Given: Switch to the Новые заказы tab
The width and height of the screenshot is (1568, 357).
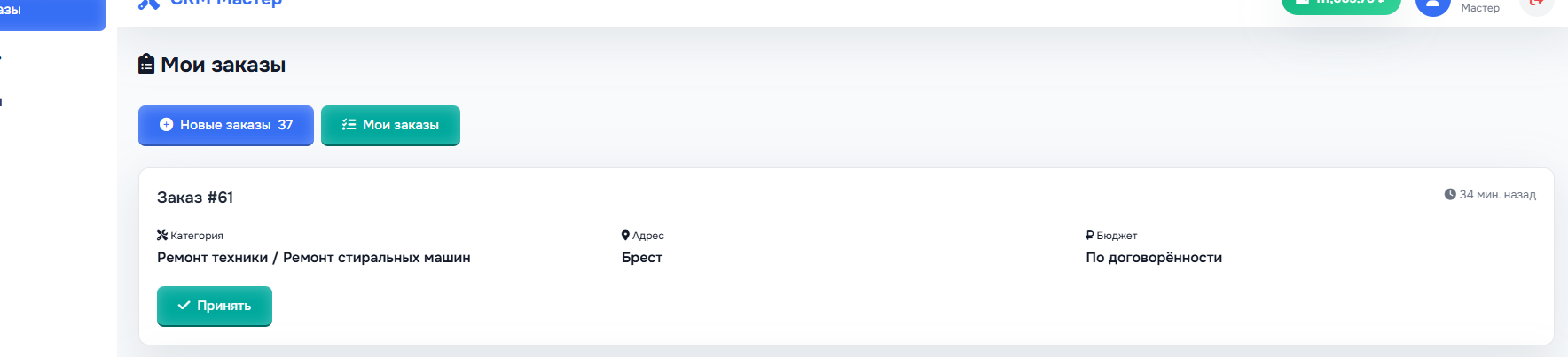Looking at the screenshot, I should click(225, 125).
